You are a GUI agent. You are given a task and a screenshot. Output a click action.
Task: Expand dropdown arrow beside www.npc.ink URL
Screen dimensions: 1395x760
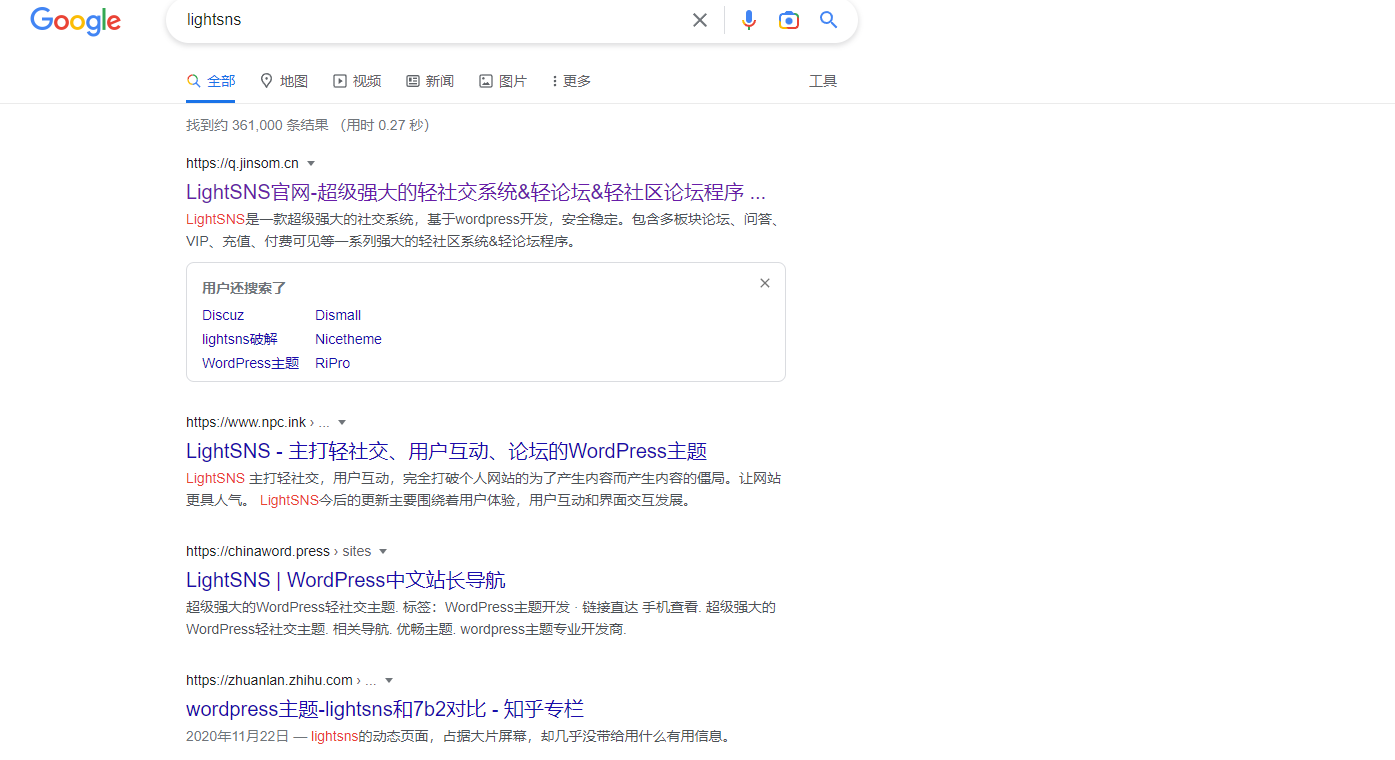[x=342, y=422]
